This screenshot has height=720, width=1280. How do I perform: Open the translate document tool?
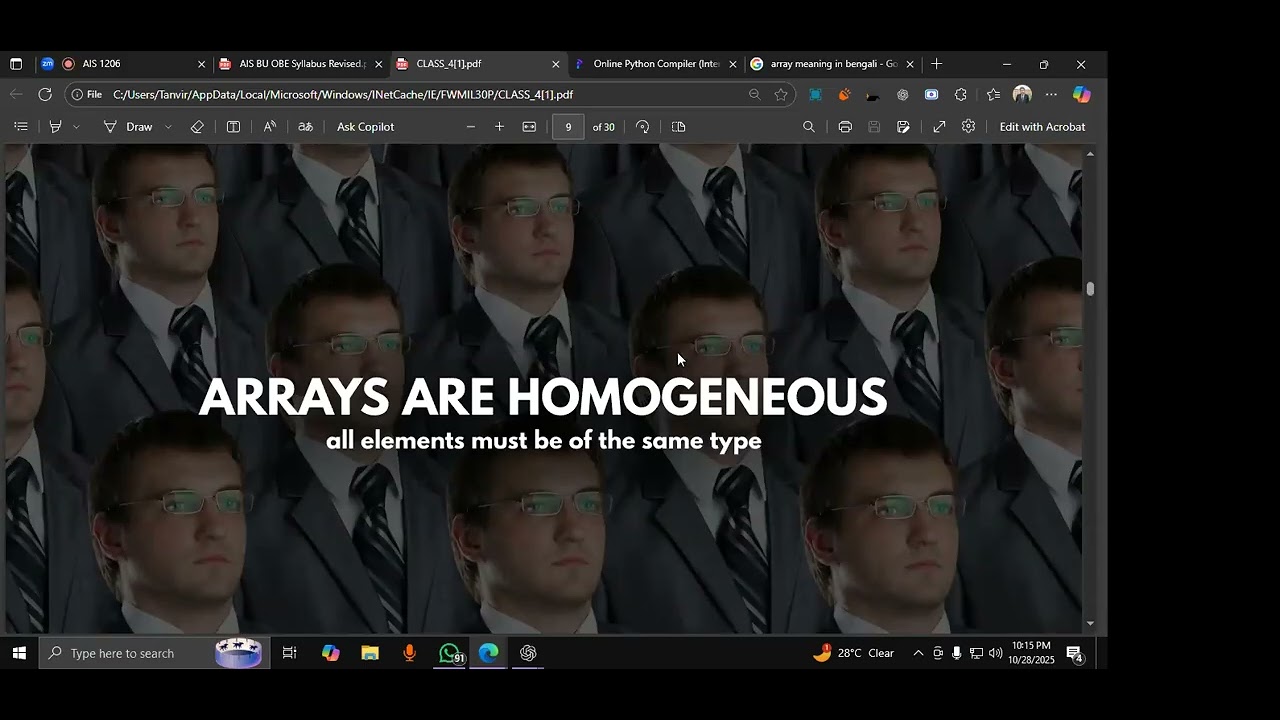click(x=306, y=127)
